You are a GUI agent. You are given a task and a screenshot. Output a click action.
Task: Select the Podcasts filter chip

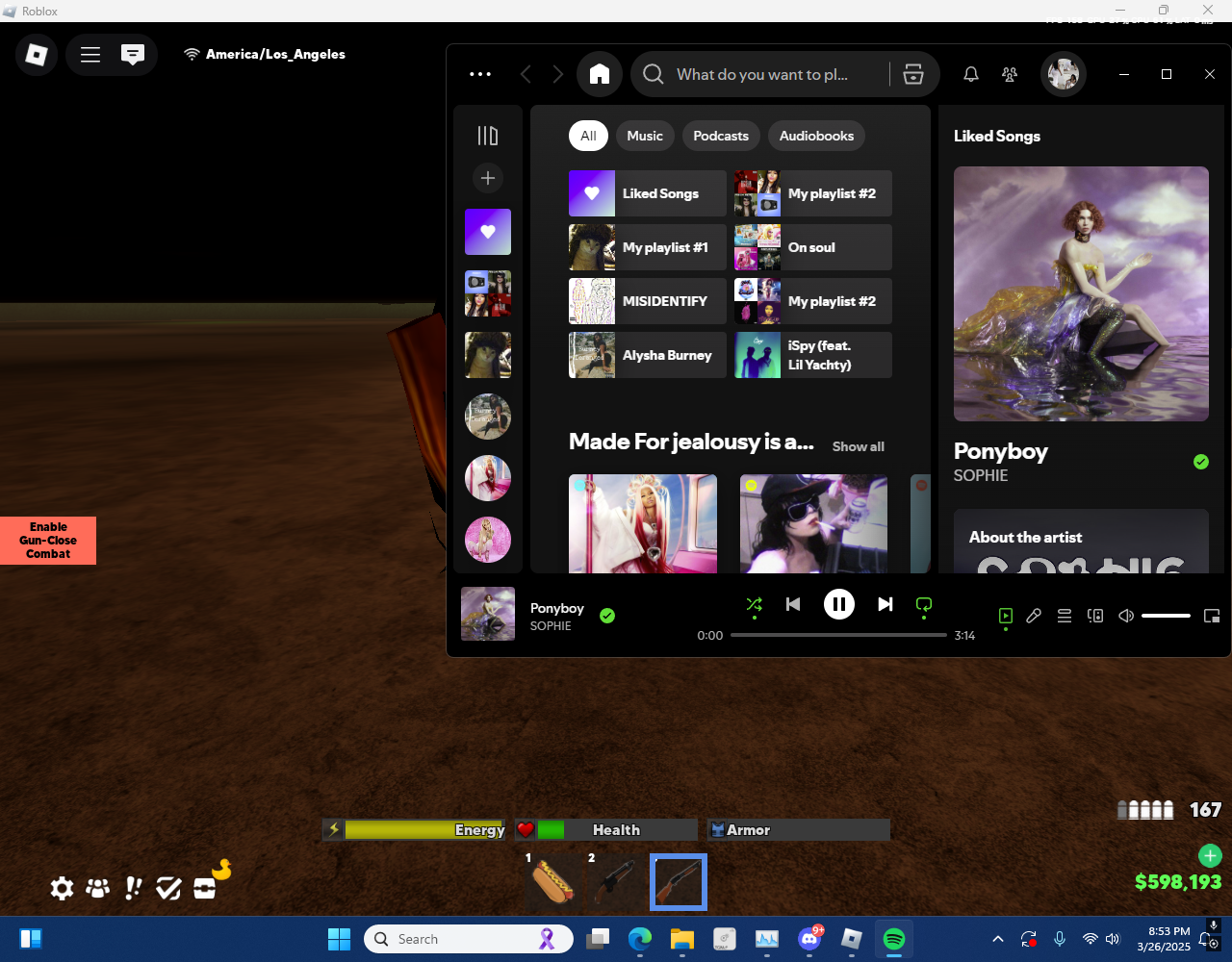721,136
